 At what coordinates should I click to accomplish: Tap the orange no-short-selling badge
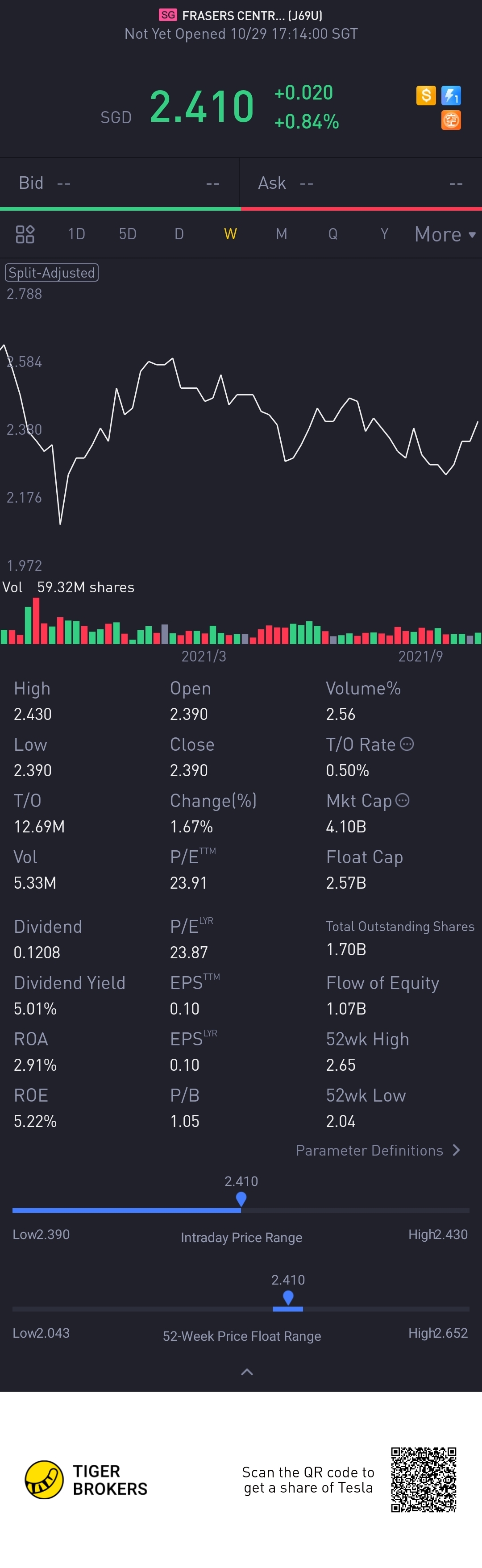(x=451, y=121)
